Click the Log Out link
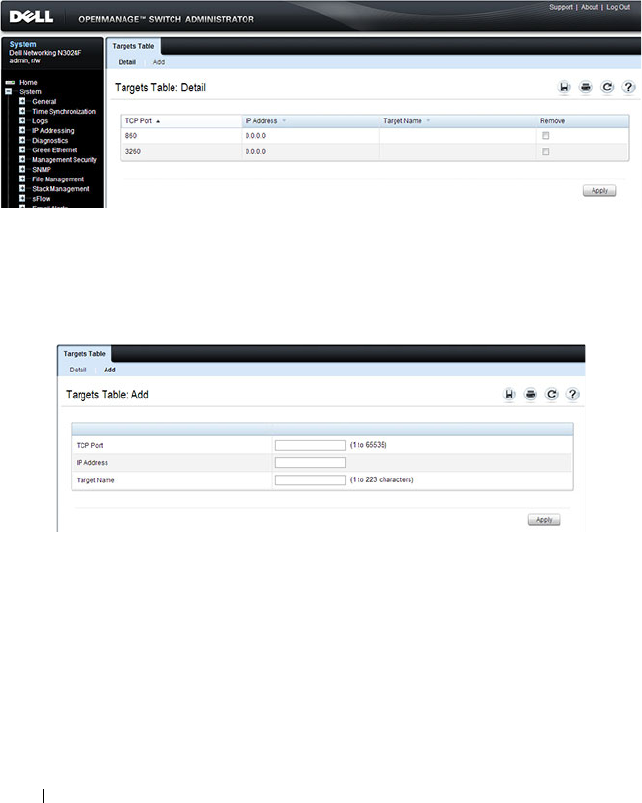642x803 pixels. click(618, 7)
